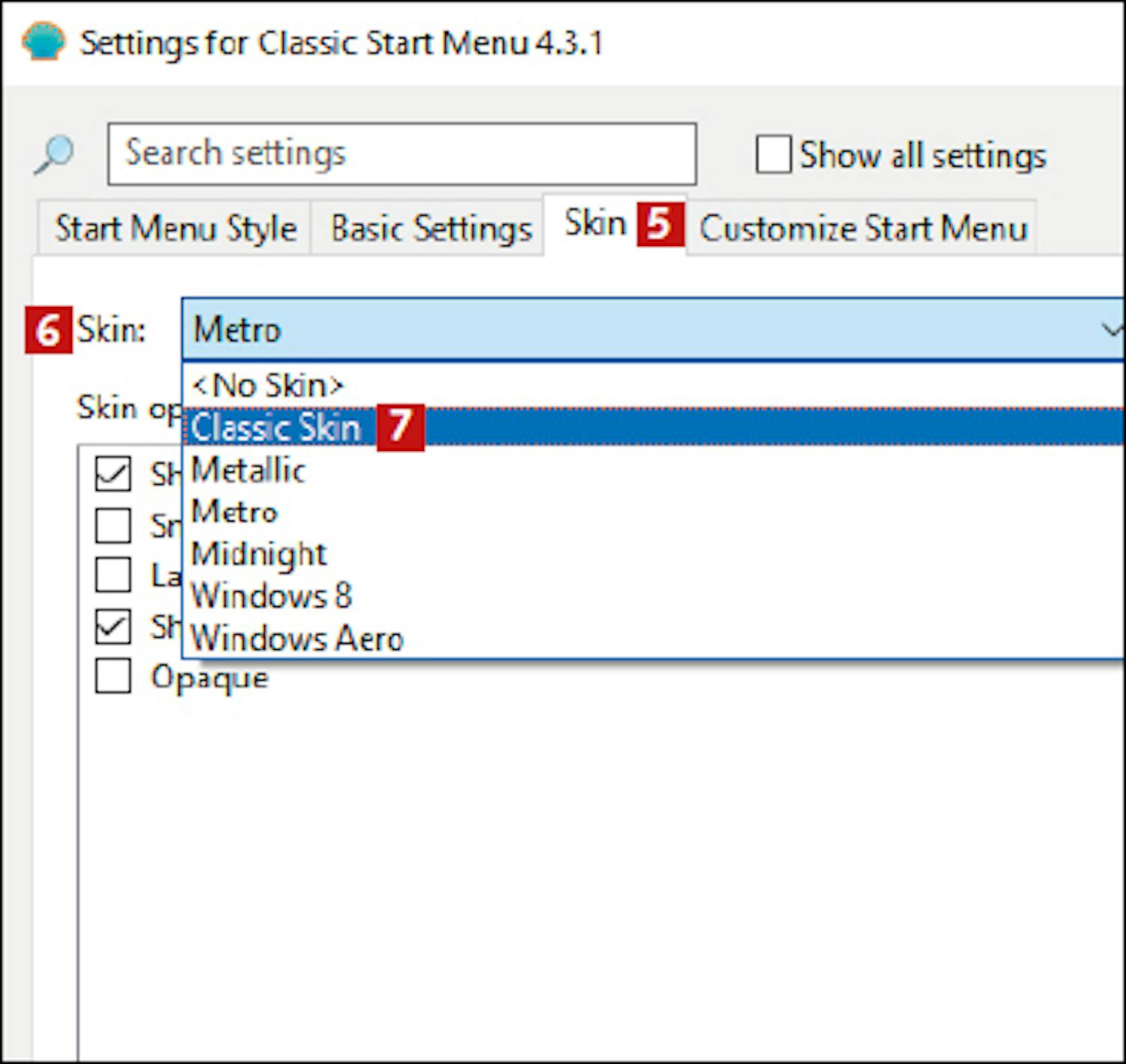The width and height of the screenshot is (1126, 1064).
Task: Select Classic Skin from the list
Action: (x=276, y=428)
